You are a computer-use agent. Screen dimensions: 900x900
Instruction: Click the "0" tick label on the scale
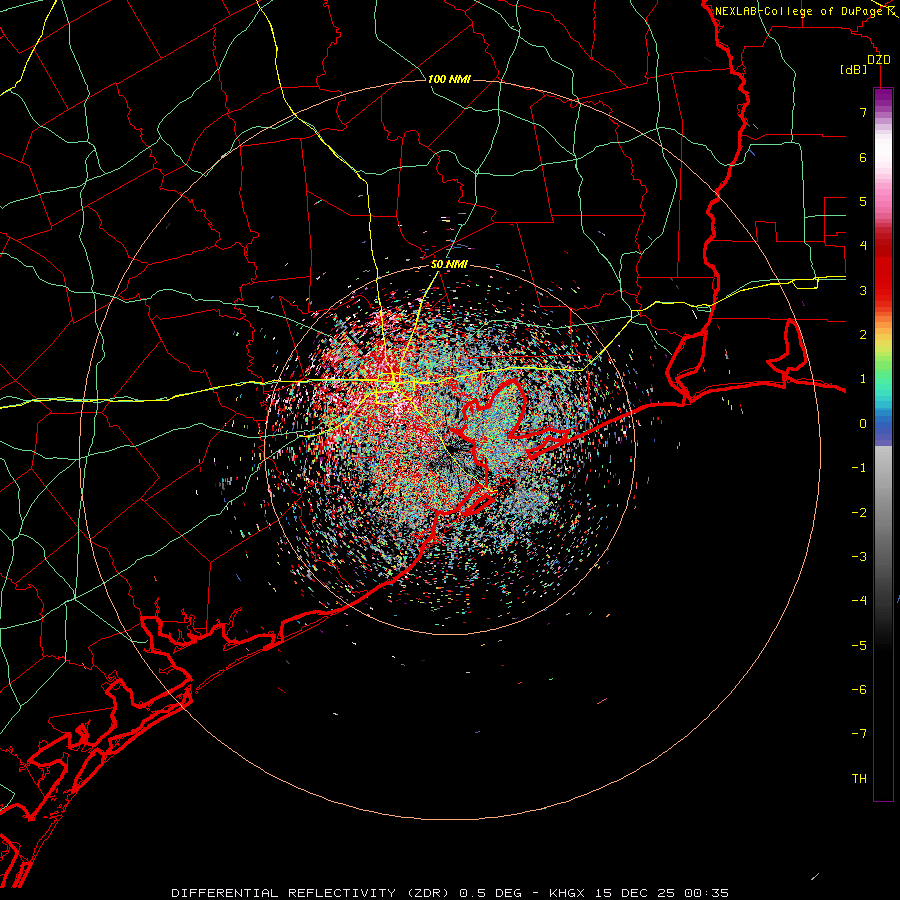[863, 424]
